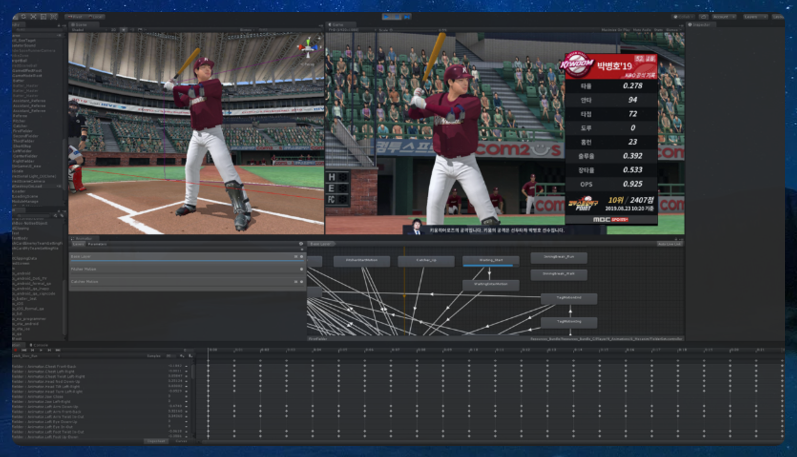Toggle Local/Global handle rotation button
The height and width of the screenshot is (457, 797).
(96, 17)
